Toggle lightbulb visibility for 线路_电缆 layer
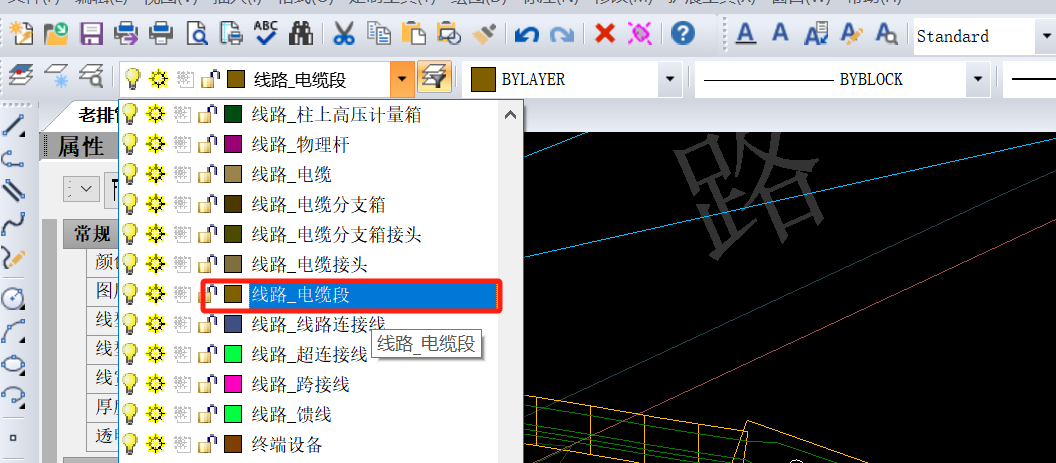The image size is (1056, 463). (x=130, y=175)
